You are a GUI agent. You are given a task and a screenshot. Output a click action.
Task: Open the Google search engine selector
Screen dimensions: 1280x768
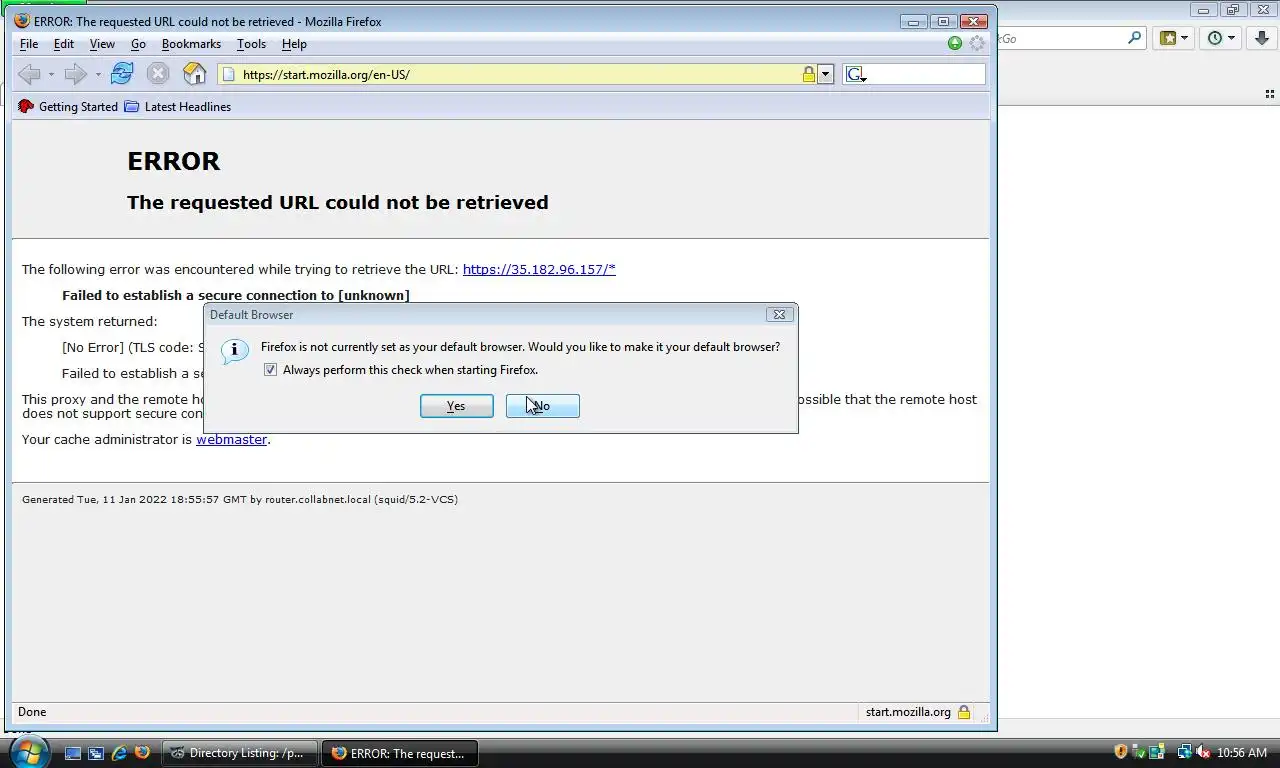(855, 74)
